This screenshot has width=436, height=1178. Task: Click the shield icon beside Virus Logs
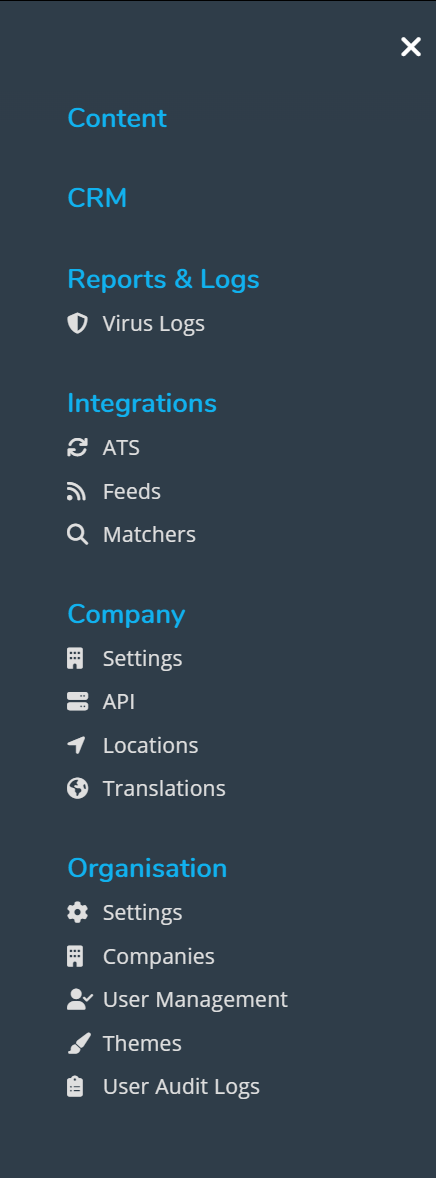click(x=77, y=324)
